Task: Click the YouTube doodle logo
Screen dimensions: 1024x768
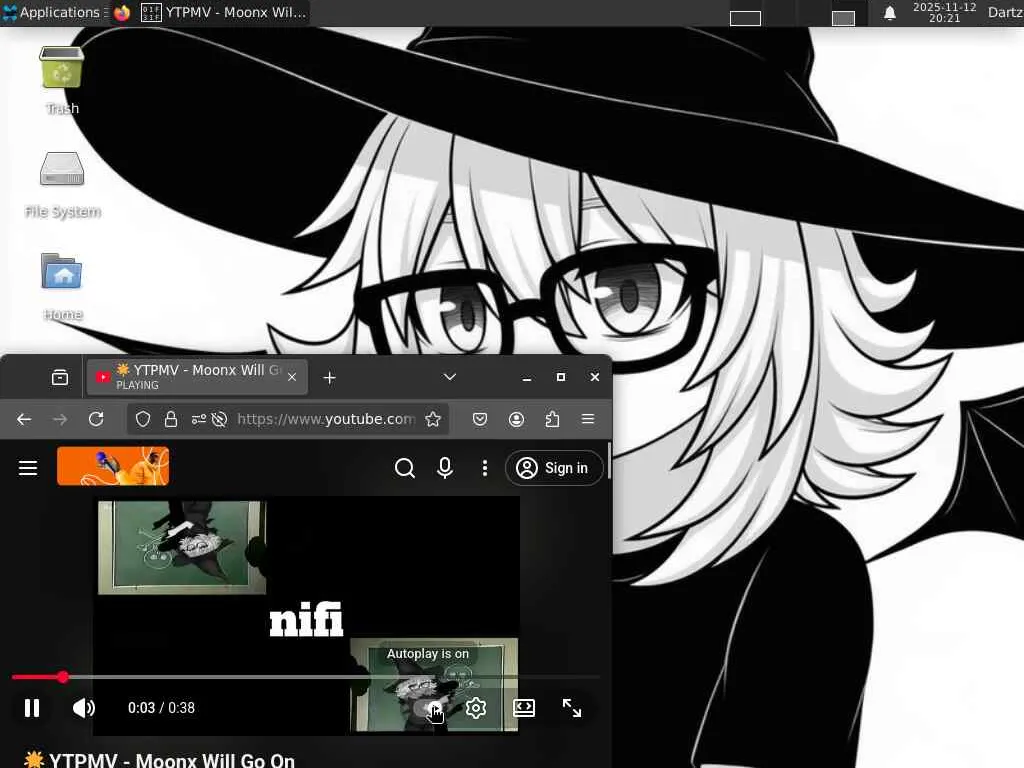Action: pos(113,466)
